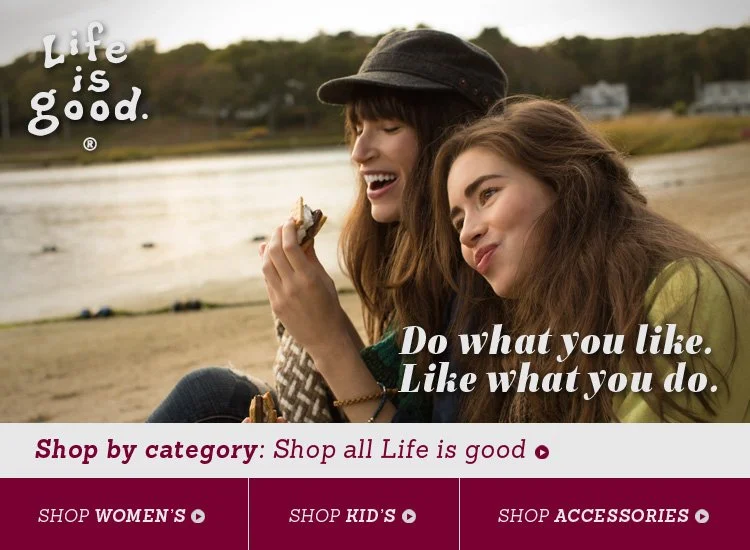This screenshot has width=750, height=550.
Task: Click the Like what you do tagline line
Action: click(x=558, y=379)
